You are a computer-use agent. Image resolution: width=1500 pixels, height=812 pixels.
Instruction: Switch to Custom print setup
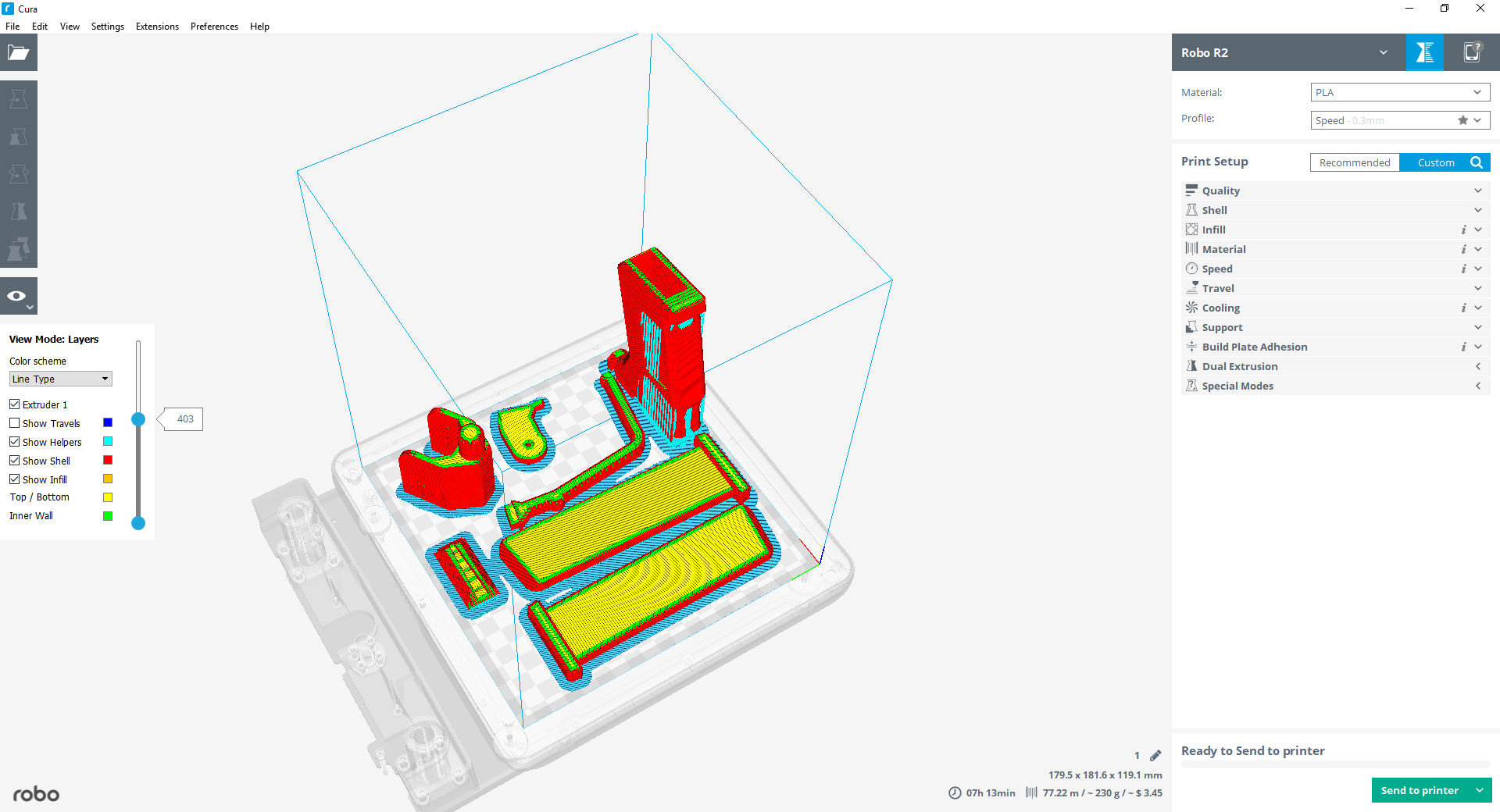click(1436, 162)
